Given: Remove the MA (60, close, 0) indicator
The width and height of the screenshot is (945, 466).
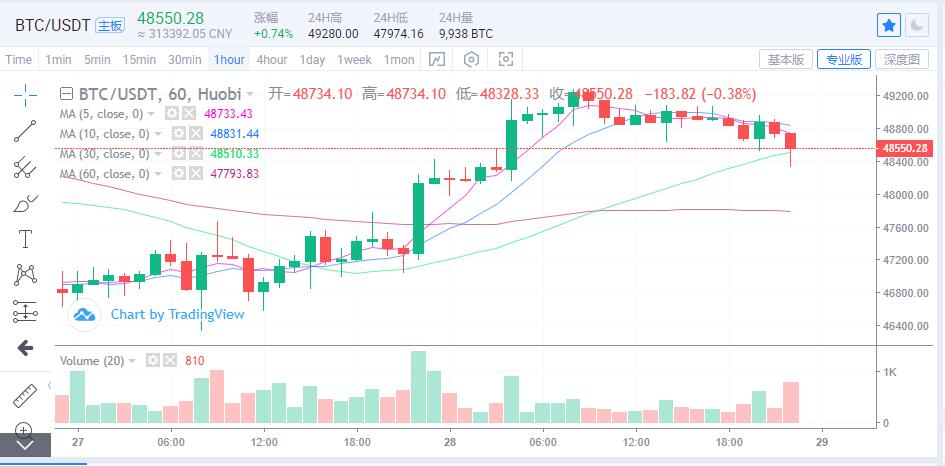Looking at the screenshot, I should pyautogui.click(x=194, y=174).
